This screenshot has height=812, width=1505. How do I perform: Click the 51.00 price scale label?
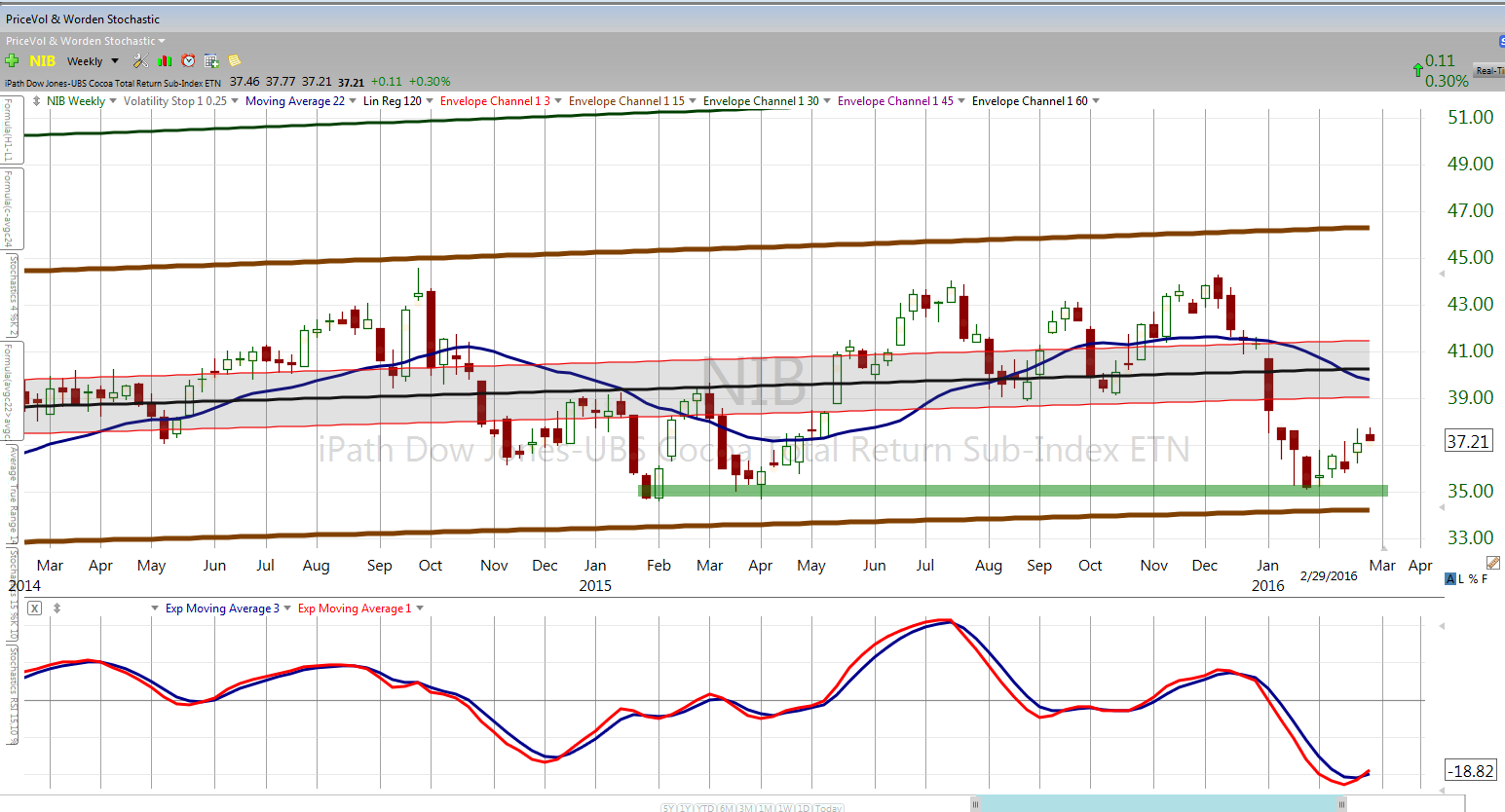coord(1470,117)
